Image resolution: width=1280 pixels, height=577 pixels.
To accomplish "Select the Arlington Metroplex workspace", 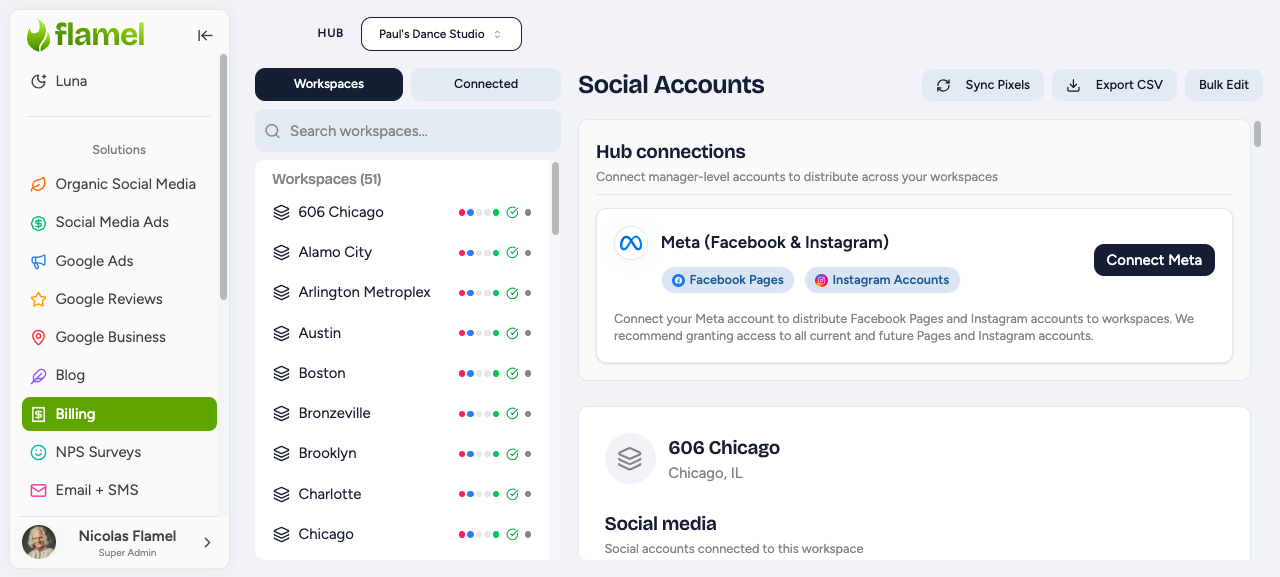I will pyautogui.click(x=402, y=292).
